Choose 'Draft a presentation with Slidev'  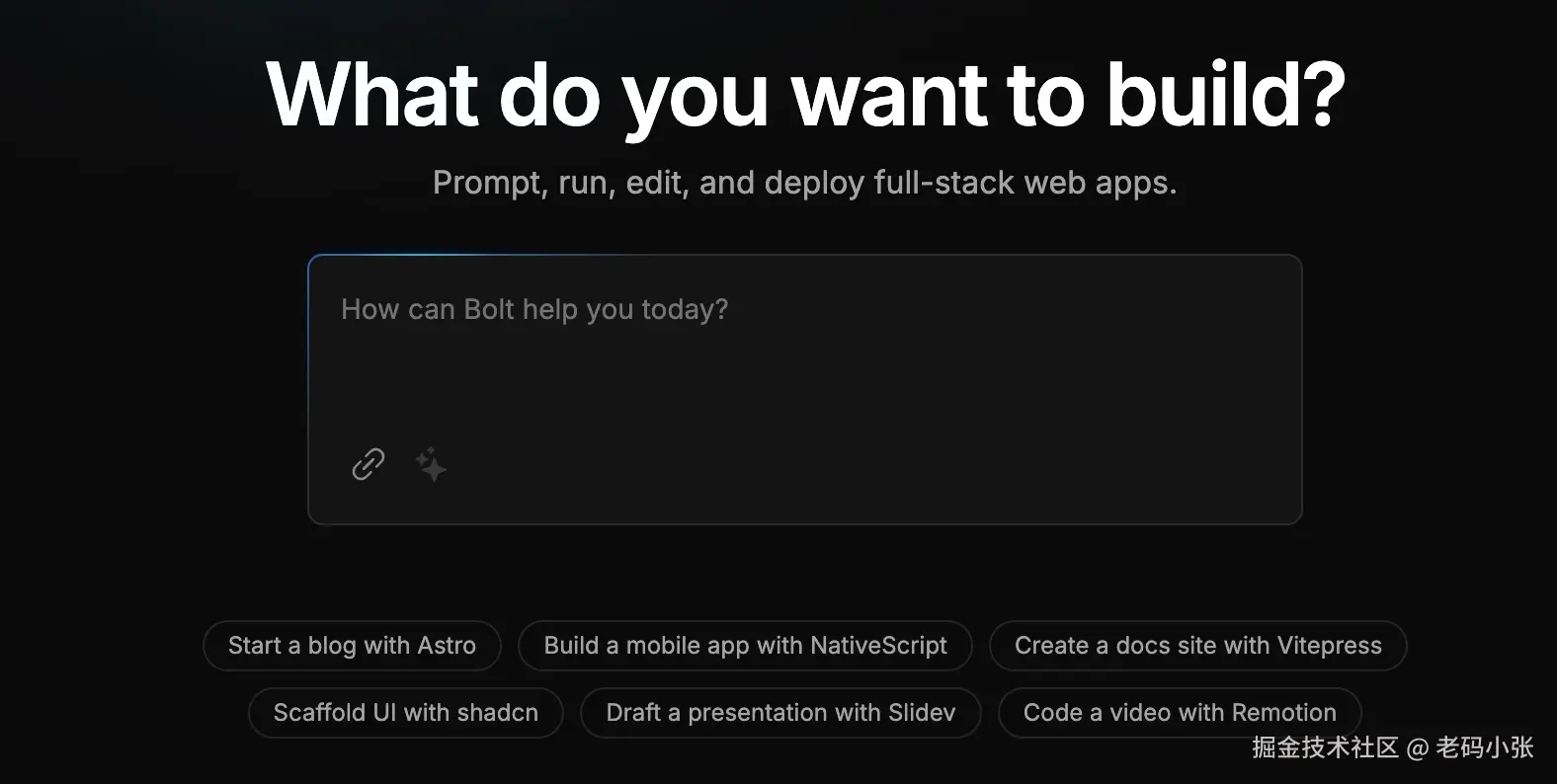click(x=780, y=713)
